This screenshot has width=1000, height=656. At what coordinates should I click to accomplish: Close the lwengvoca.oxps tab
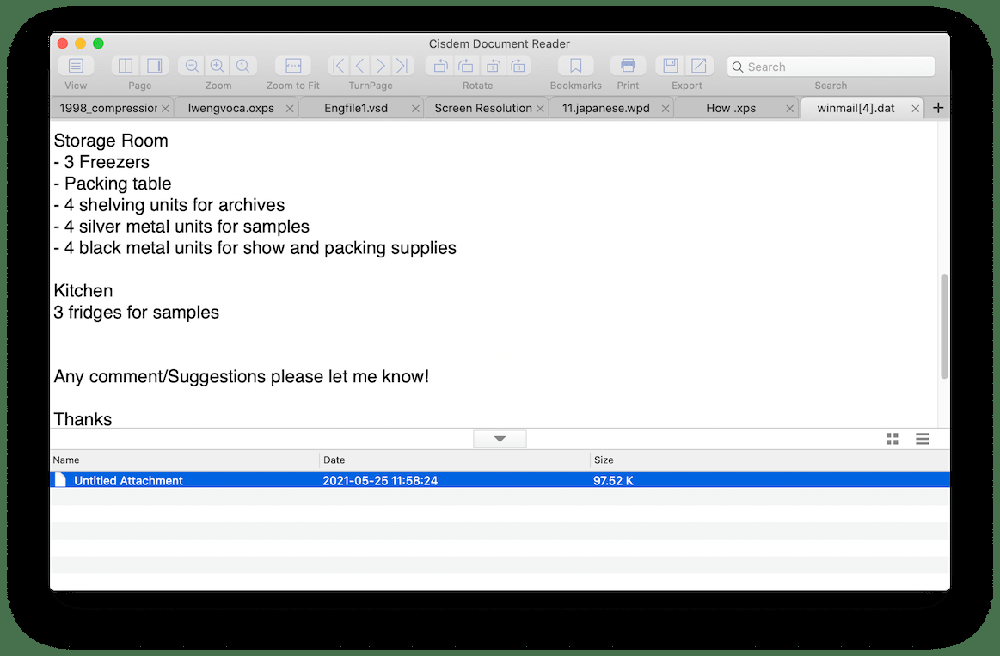click(290, 108)
